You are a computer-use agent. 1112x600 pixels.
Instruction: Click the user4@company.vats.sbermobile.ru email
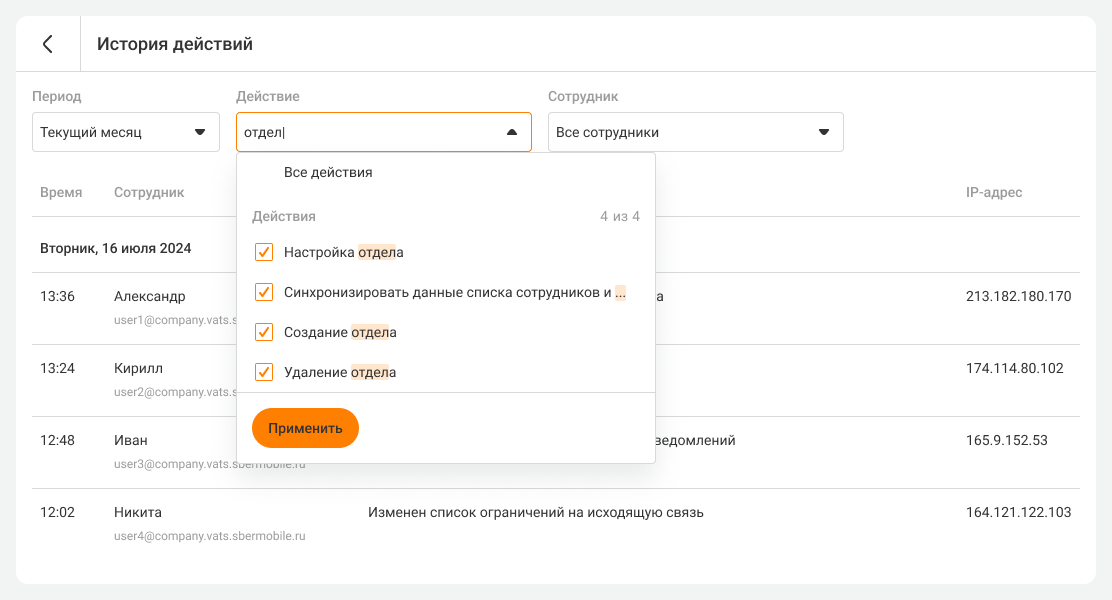tap(209, 536)
